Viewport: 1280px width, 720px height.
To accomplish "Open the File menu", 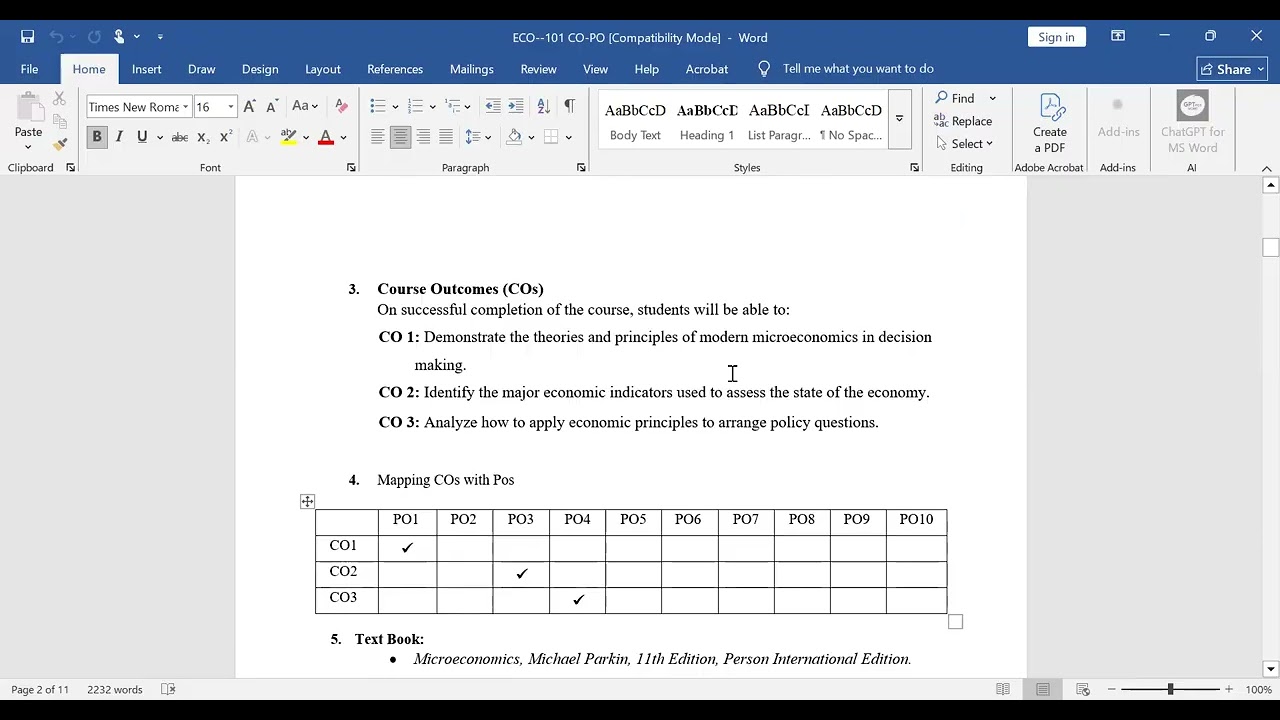I will [30, 69].
